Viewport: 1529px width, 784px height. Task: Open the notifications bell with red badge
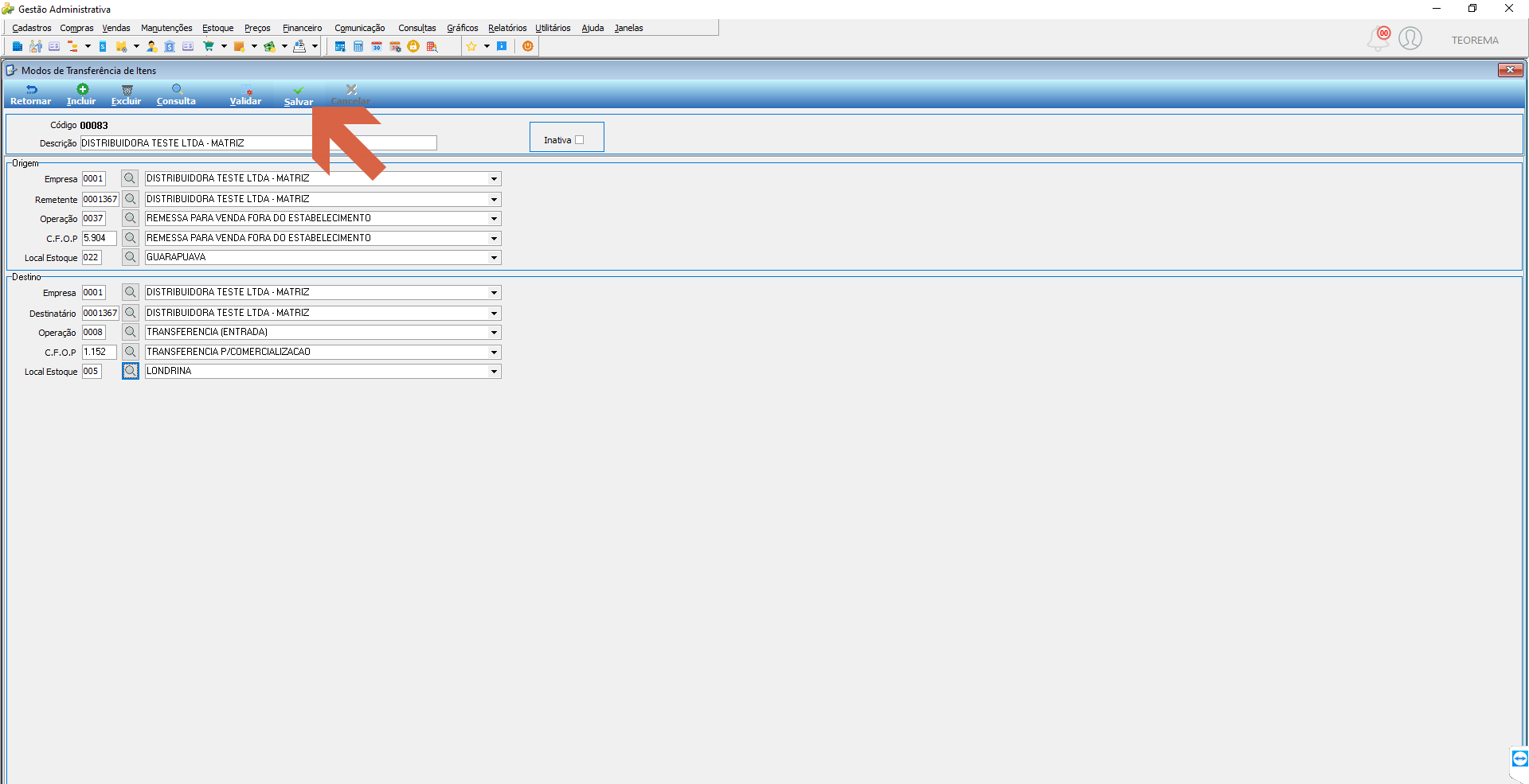pos(1379,38)
